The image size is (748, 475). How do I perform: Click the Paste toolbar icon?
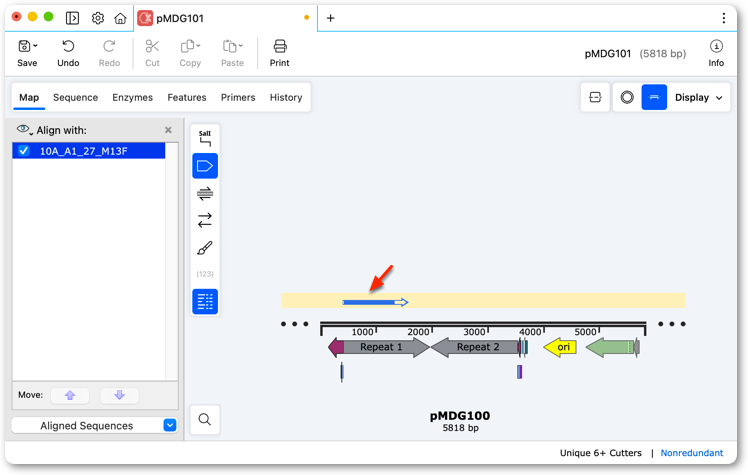pyautogui.click(x=229, y=46)
